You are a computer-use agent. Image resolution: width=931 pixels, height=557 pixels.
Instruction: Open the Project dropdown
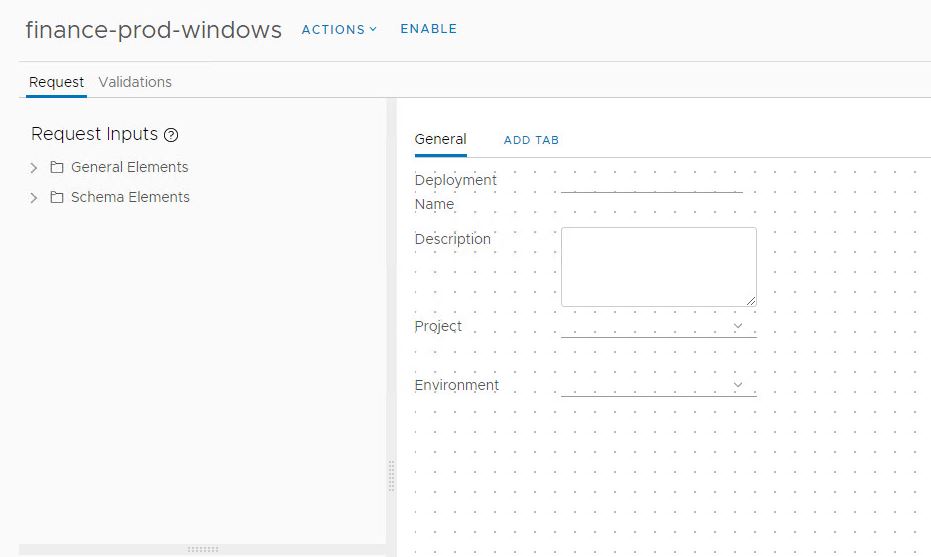658,327
